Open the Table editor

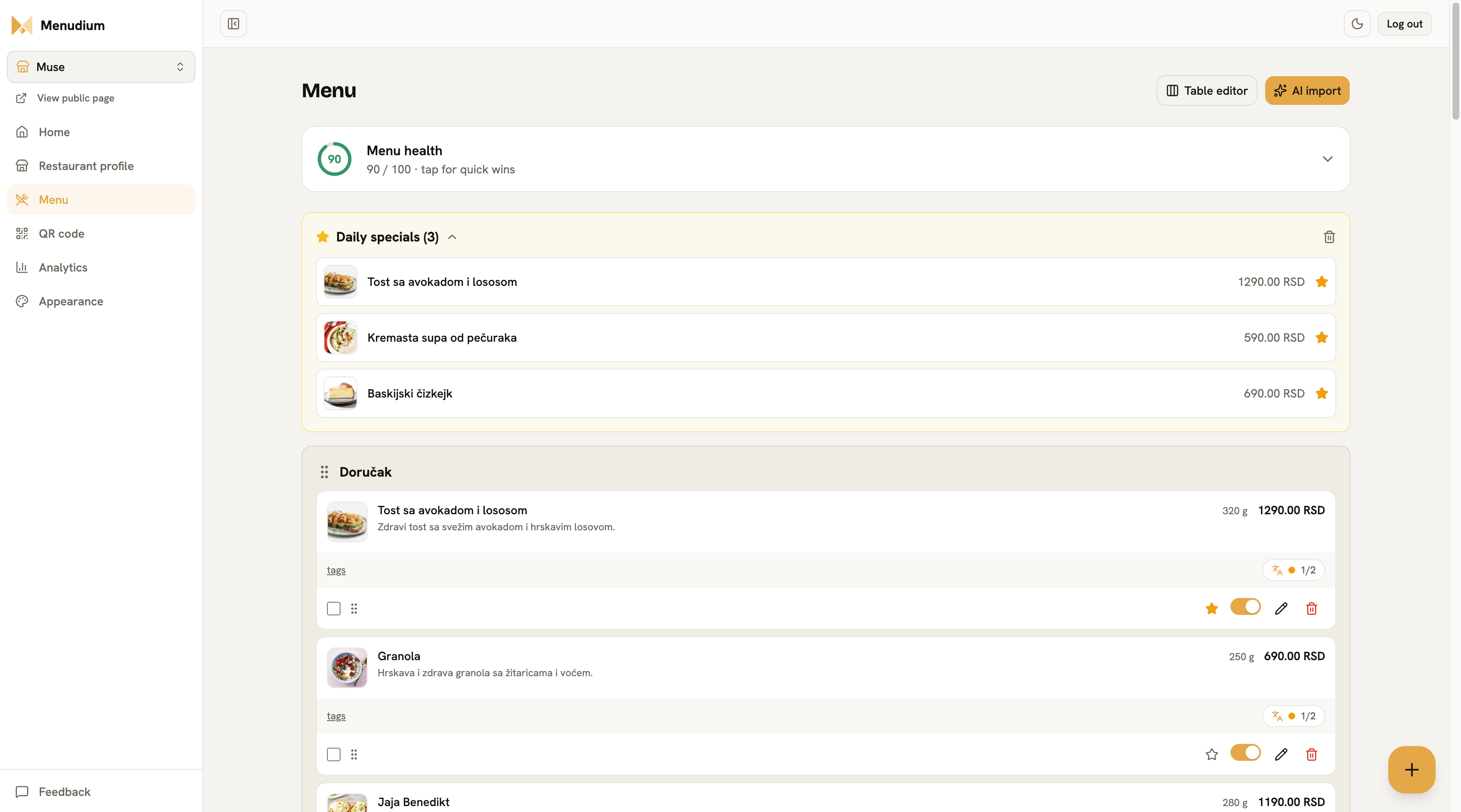point(1206,91)
